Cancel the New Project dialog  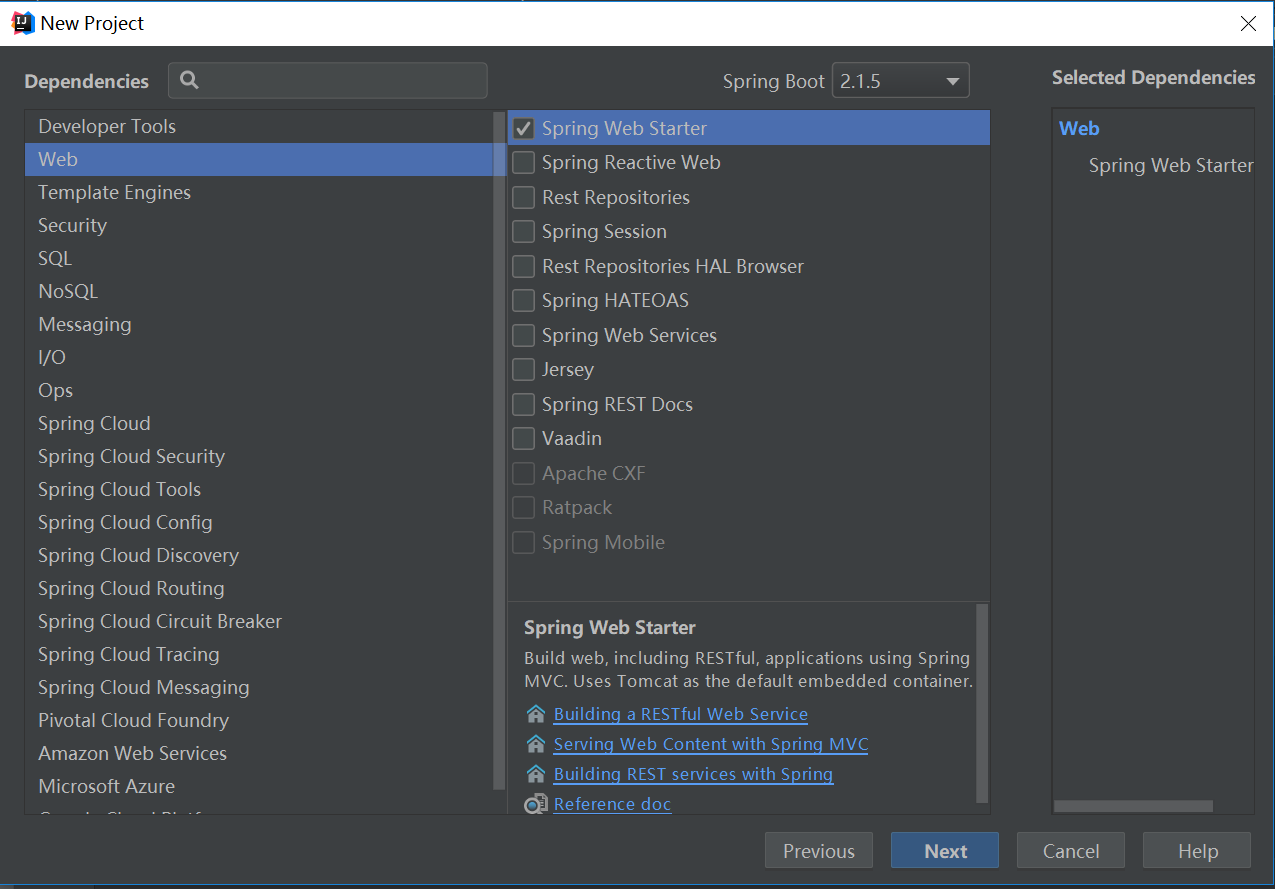[1071, 851]
